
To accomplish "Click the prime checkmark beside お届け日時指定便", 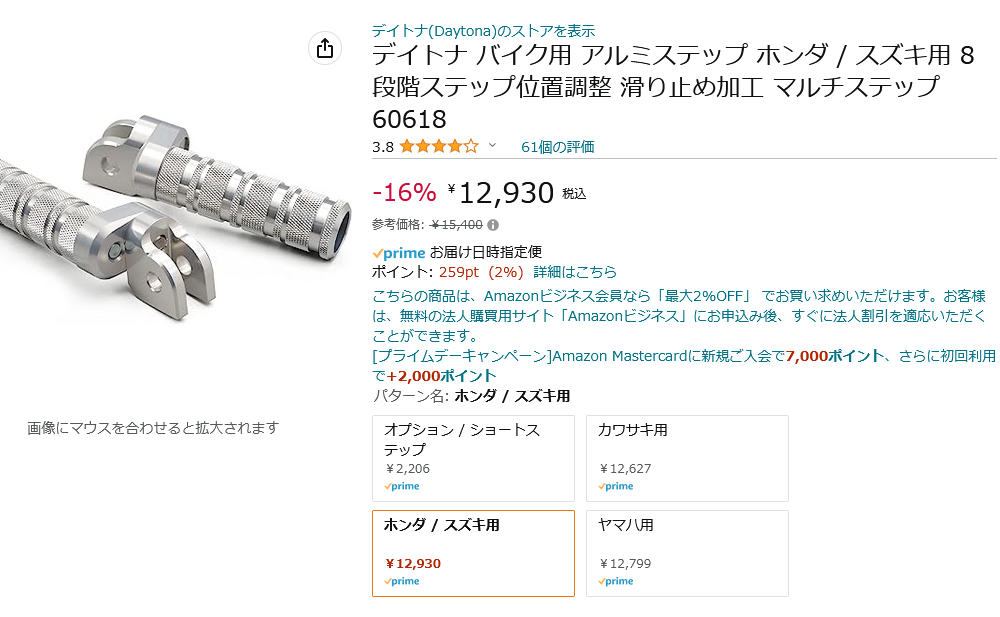I will click(380, 253).
